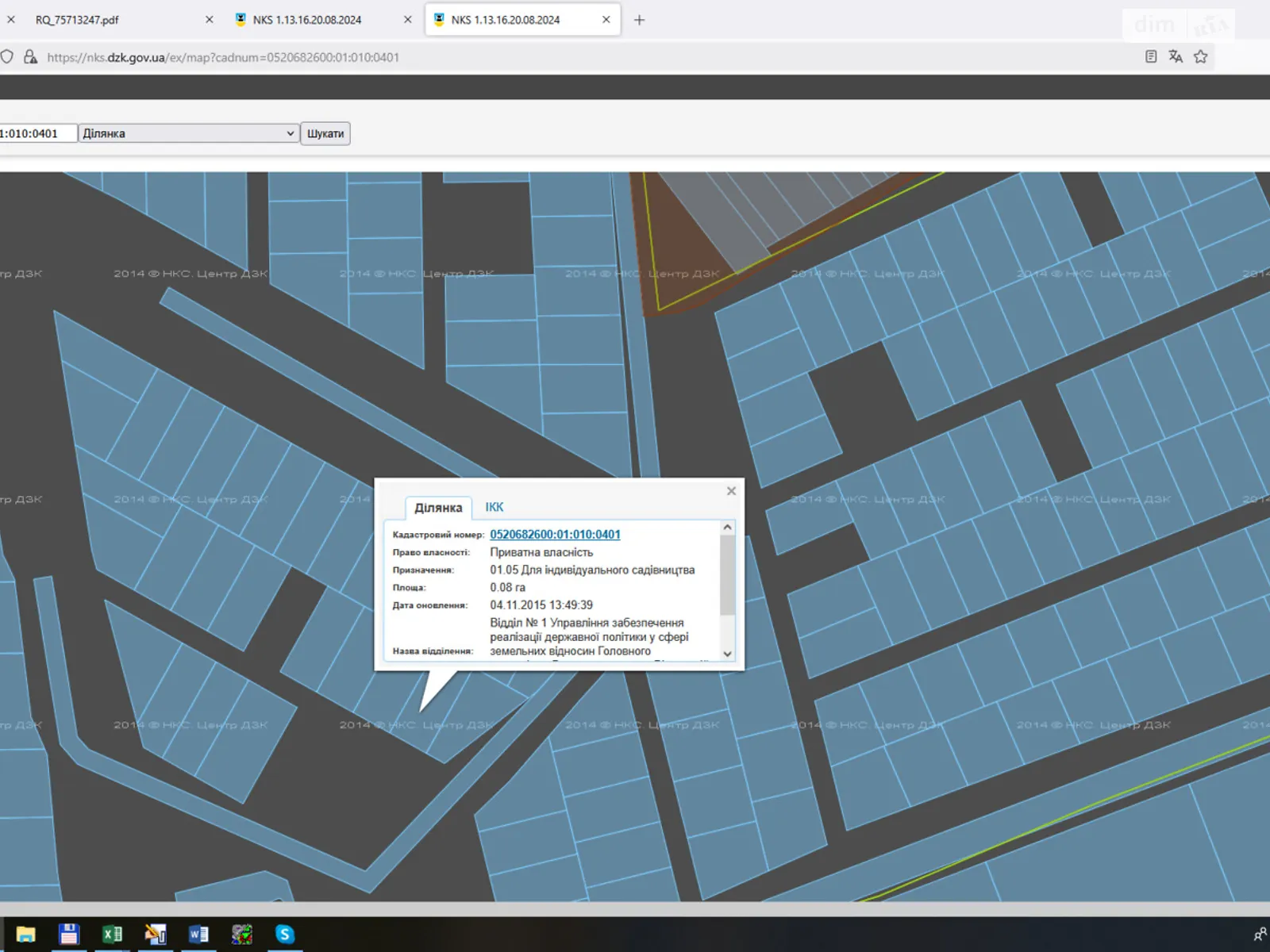Click the lock site info icon
Screen dimensions: 1270x952
tap(30, 56)
